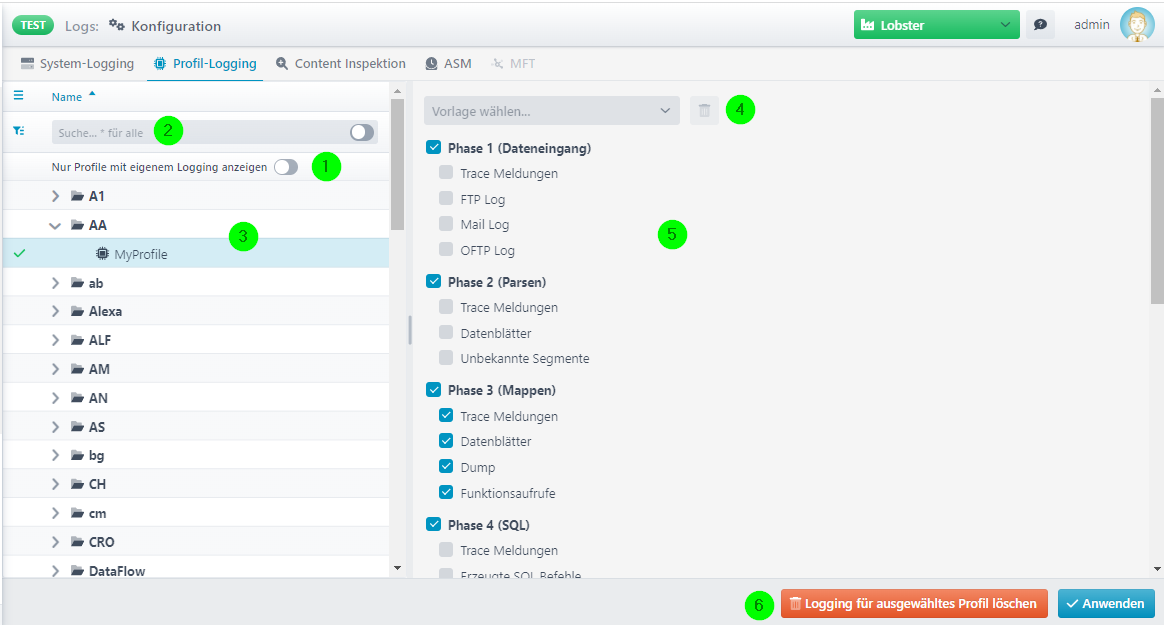Expand the ab folder
Viewport: 1164px width, 625px height.
point(55,283)
